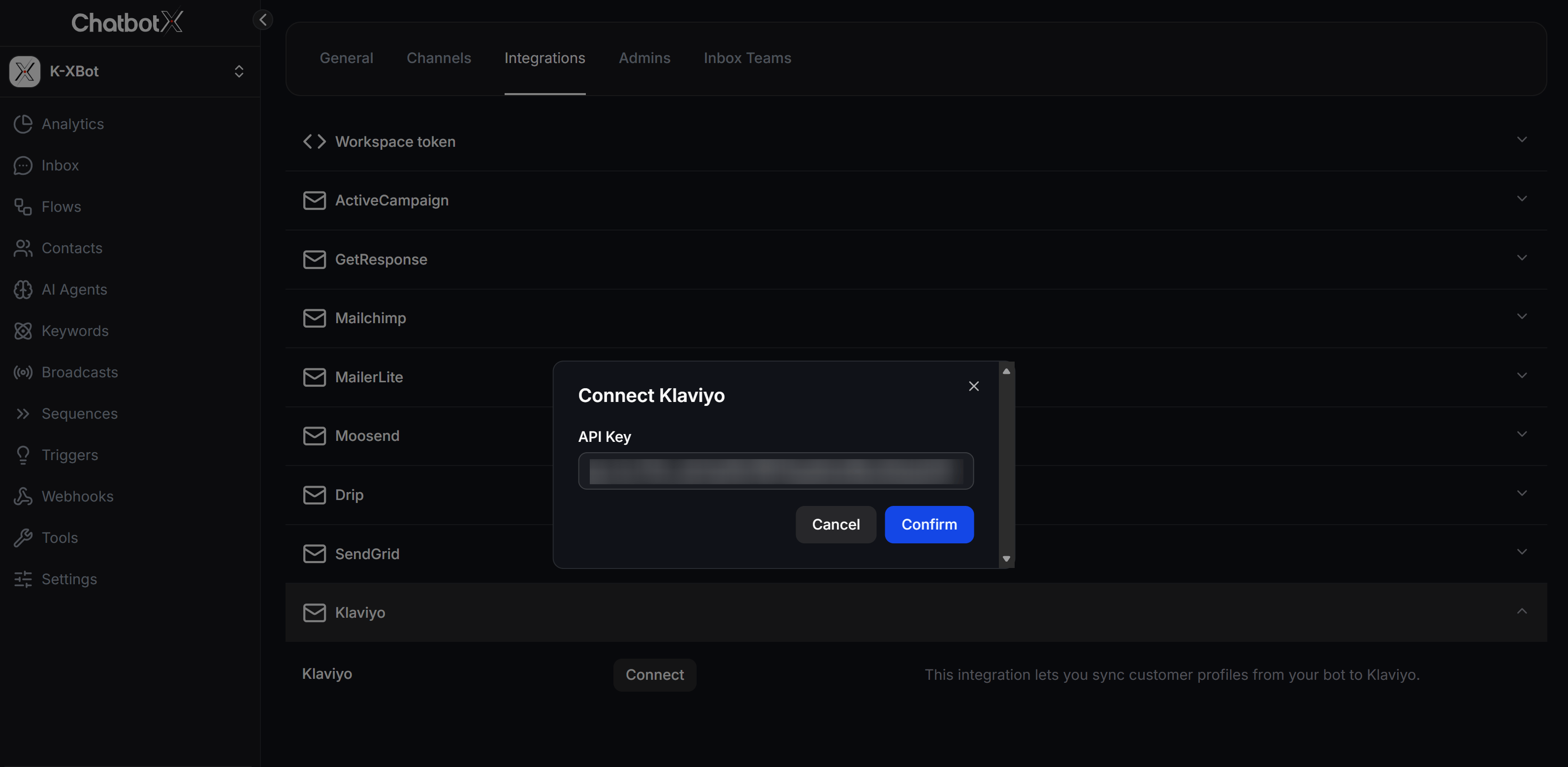The image size is (1568, 767).
Task: Open Flows via its flow icon
Action: [23, 207]
